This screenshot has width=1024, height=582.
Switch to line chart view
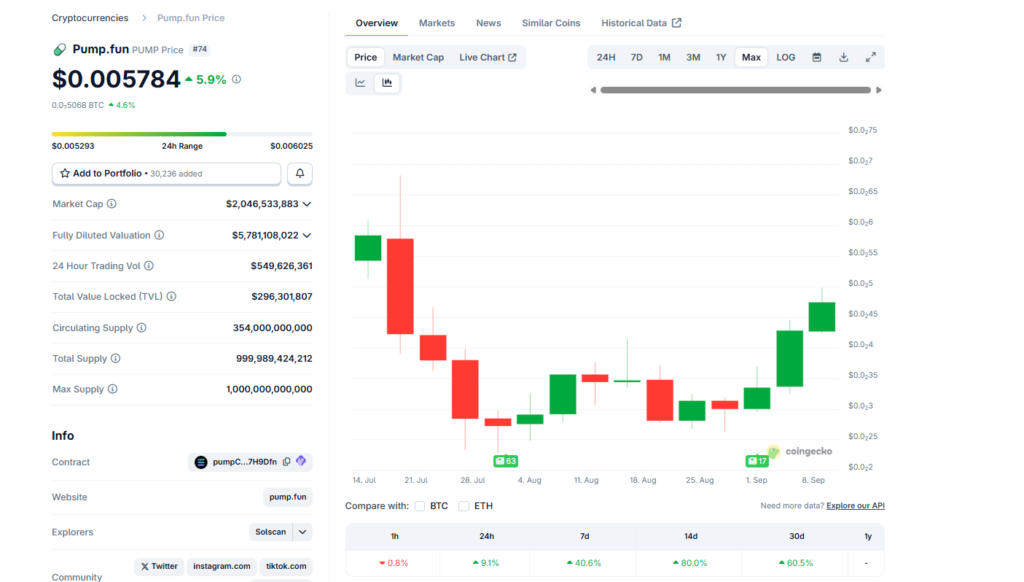pos(359,83)
